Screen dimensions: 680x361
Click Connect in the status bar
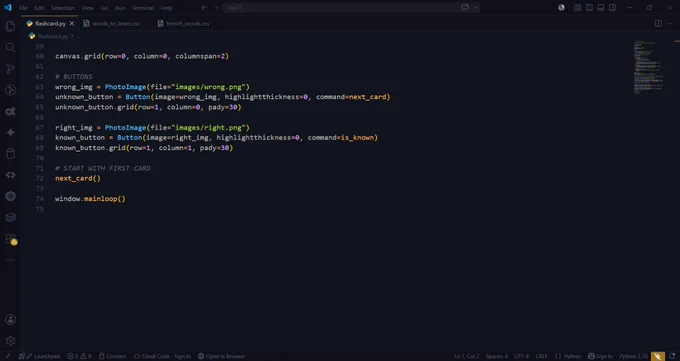112,356
